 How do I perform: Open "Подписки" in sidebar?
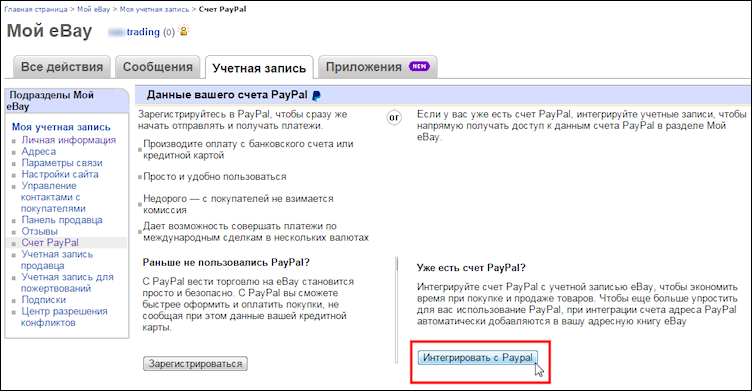click(44, 300)
